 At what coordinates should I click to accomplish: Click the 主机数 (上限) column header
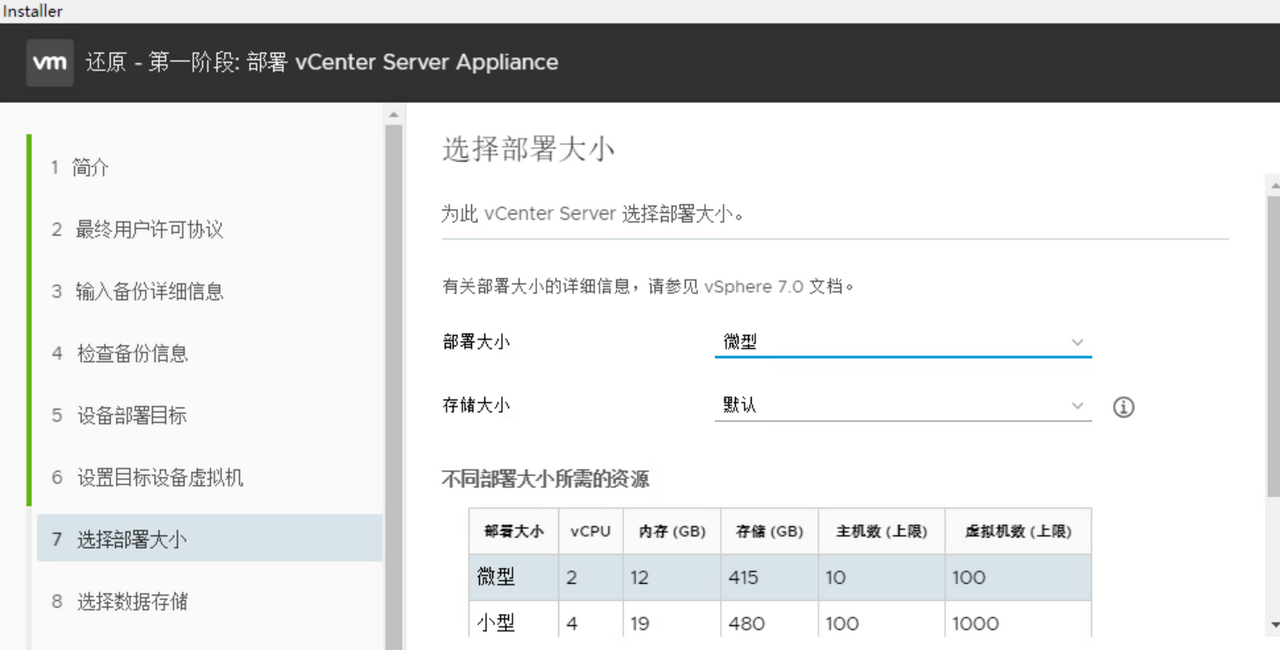point(881,532)
